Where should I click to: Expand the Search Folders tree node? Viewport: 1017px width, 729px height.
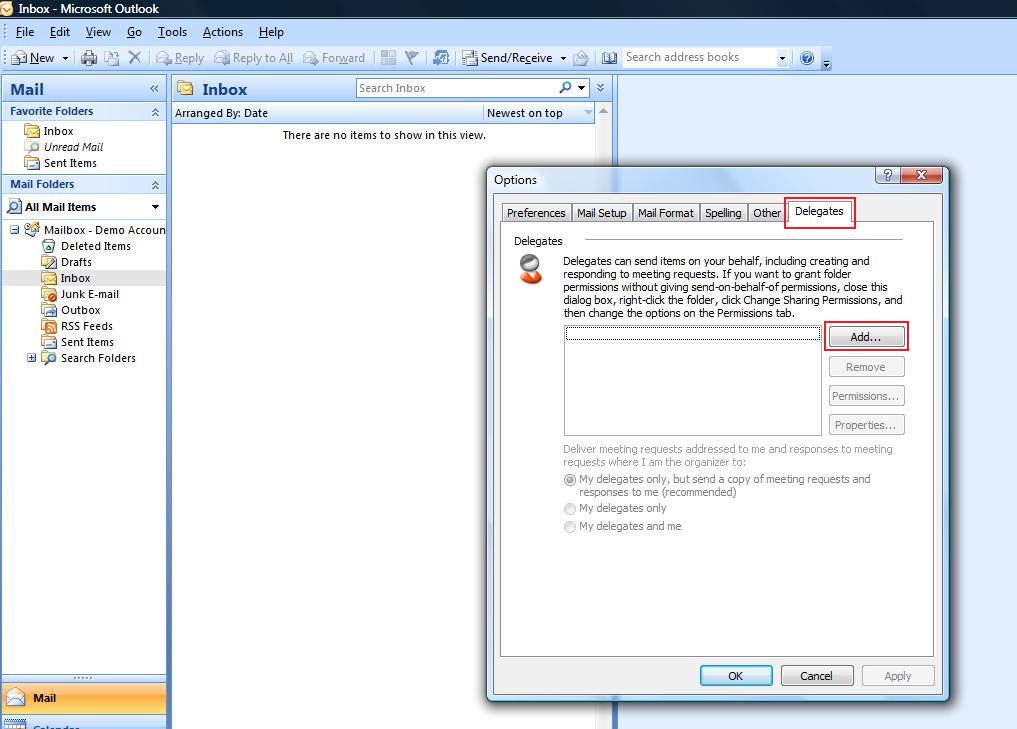click(x=31, y=358)
